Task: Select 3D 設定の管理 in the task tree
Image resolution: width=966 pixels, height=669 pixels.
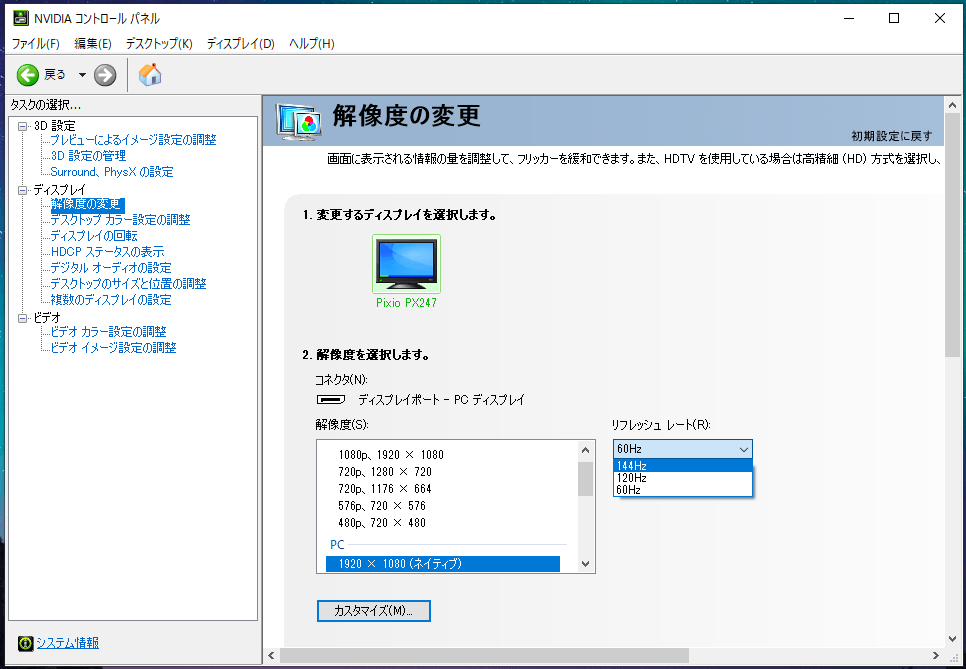Action: coord(88,156)
